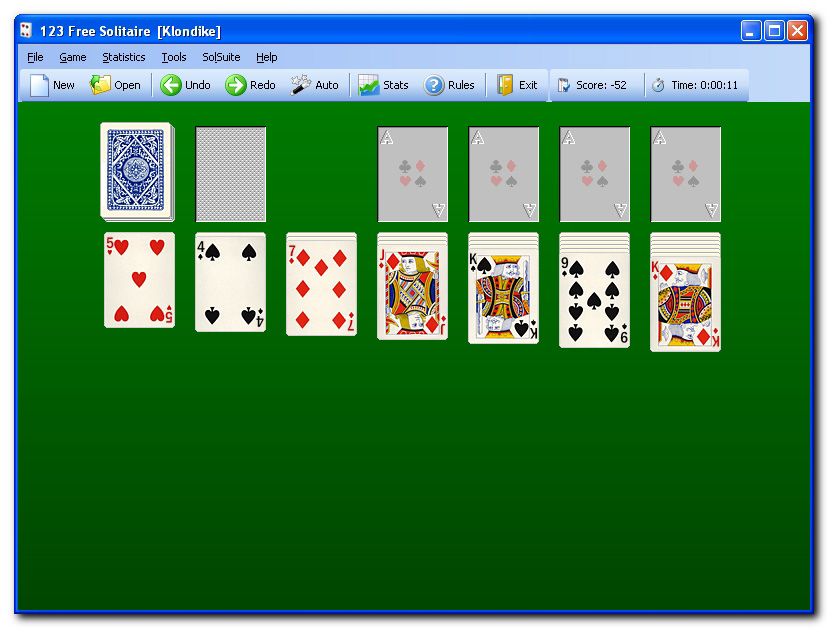
Task: Click the Time: 0:00:11 readout
Action: coord(704,85)
